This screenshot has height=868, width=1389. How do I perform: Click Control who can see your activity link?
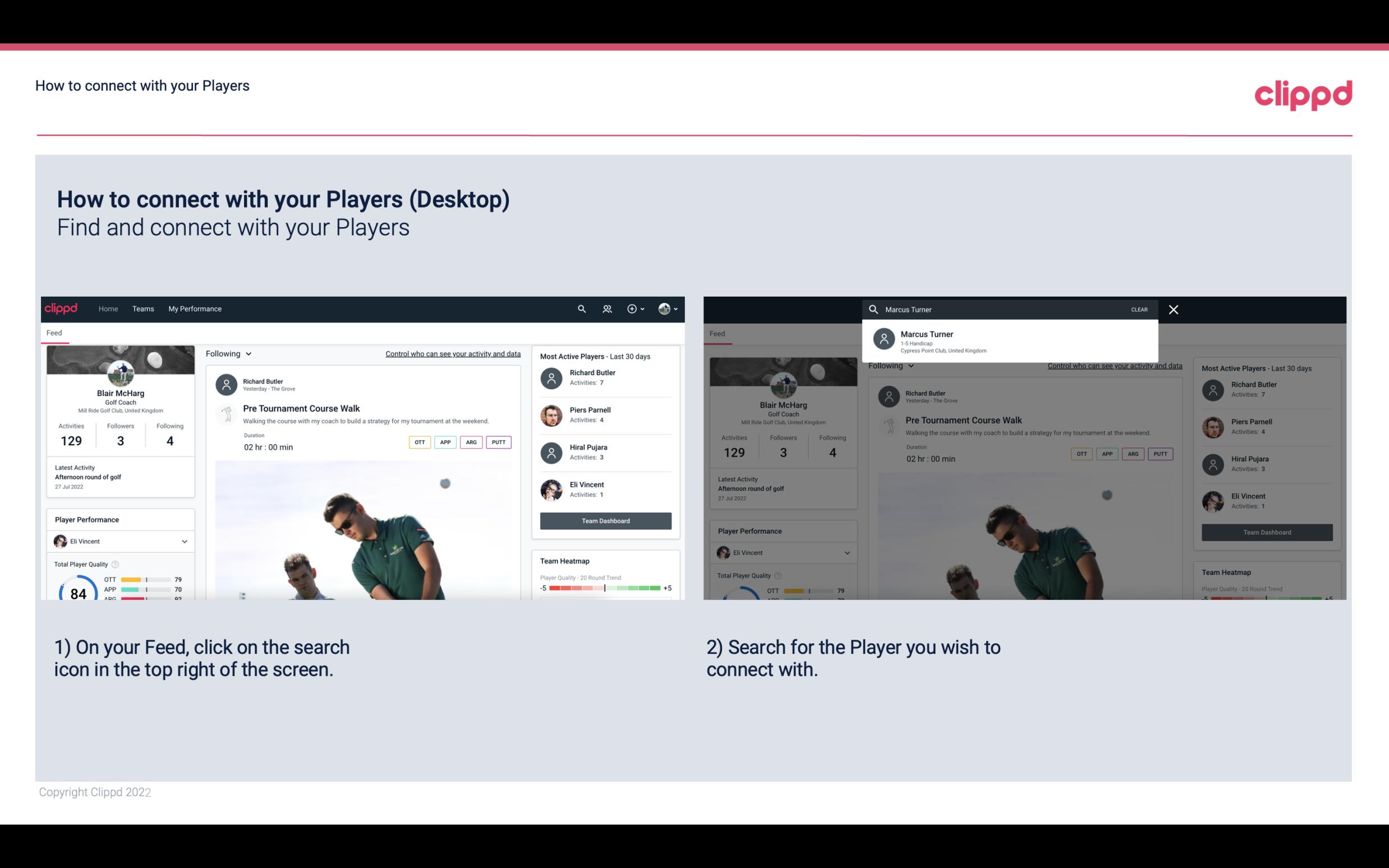(x=453, y=353)
